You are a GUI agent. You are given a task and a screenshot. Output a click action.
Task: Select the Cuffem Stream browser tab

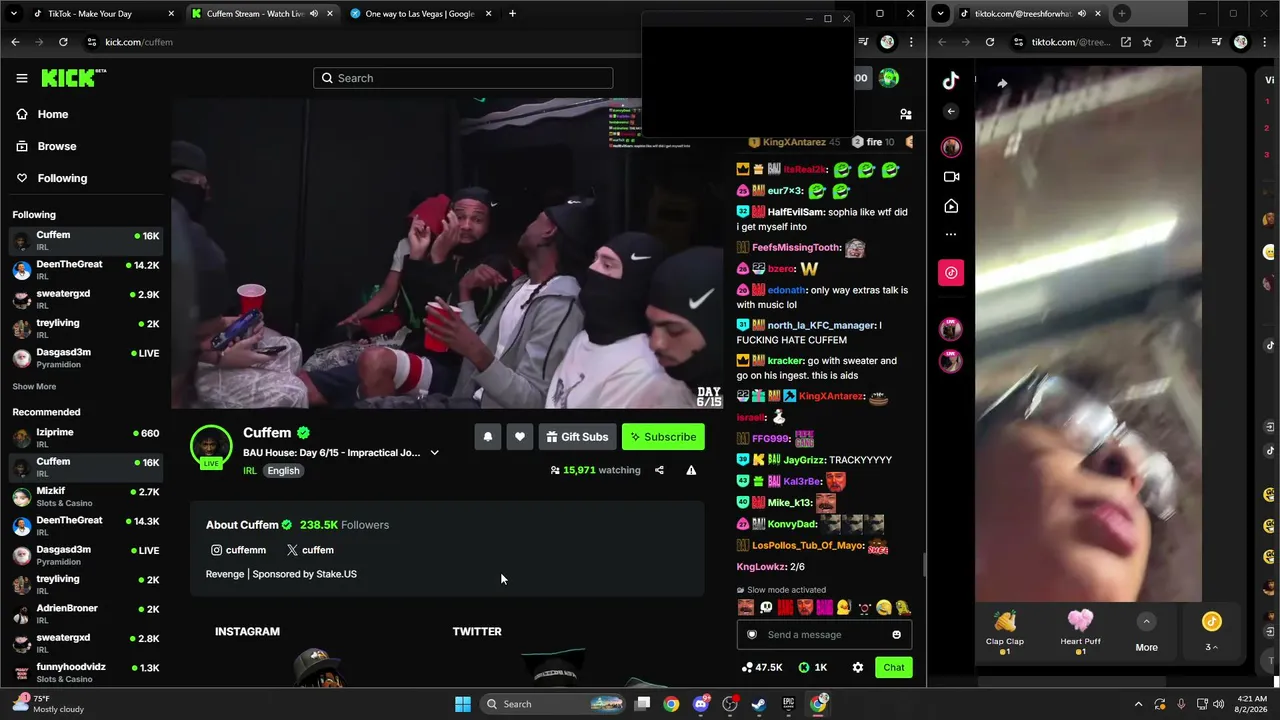coord(263,14)
